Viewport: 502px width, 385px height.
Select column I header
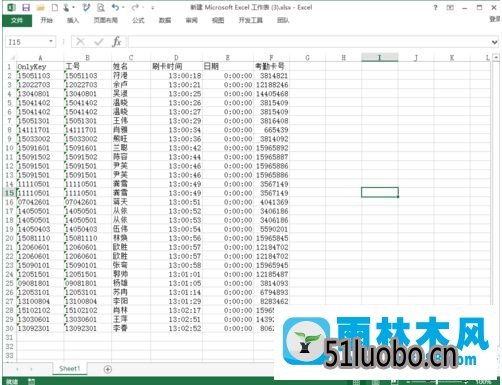[380, 57]
